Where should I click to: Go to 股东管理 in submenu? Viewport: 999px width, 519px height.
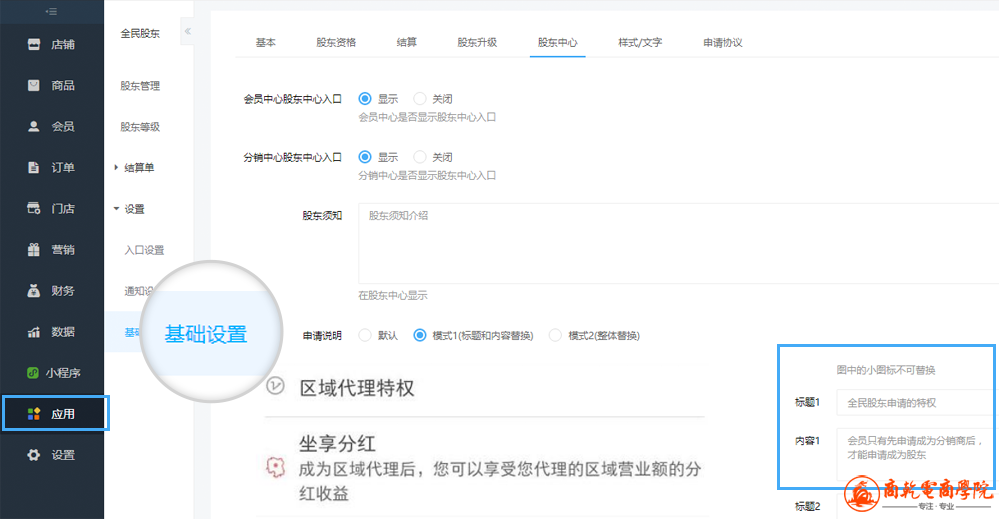pyautogui.click(x=140, y=86)
